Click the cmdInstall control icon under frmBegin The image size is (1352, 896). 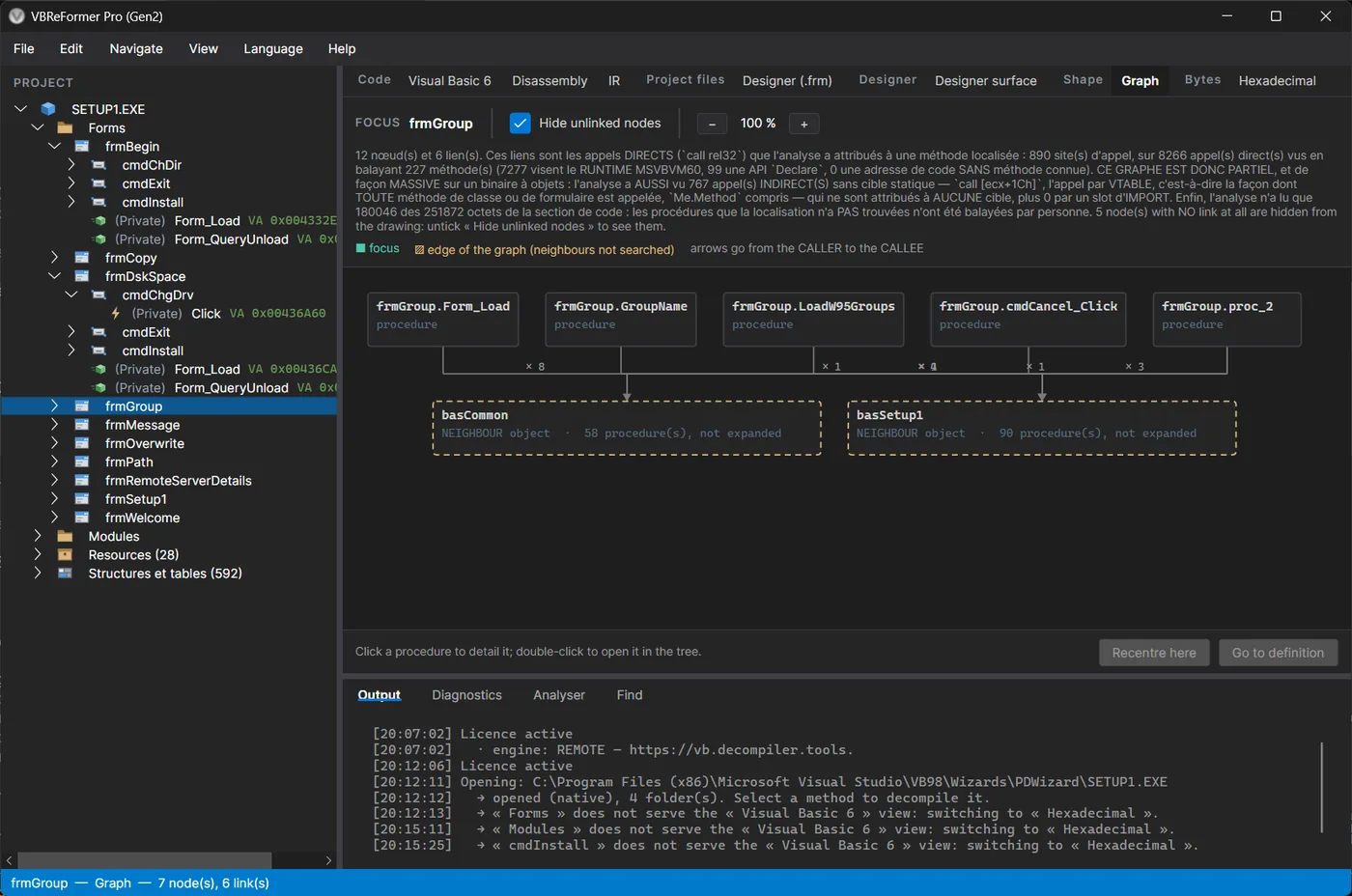[99, 202]
